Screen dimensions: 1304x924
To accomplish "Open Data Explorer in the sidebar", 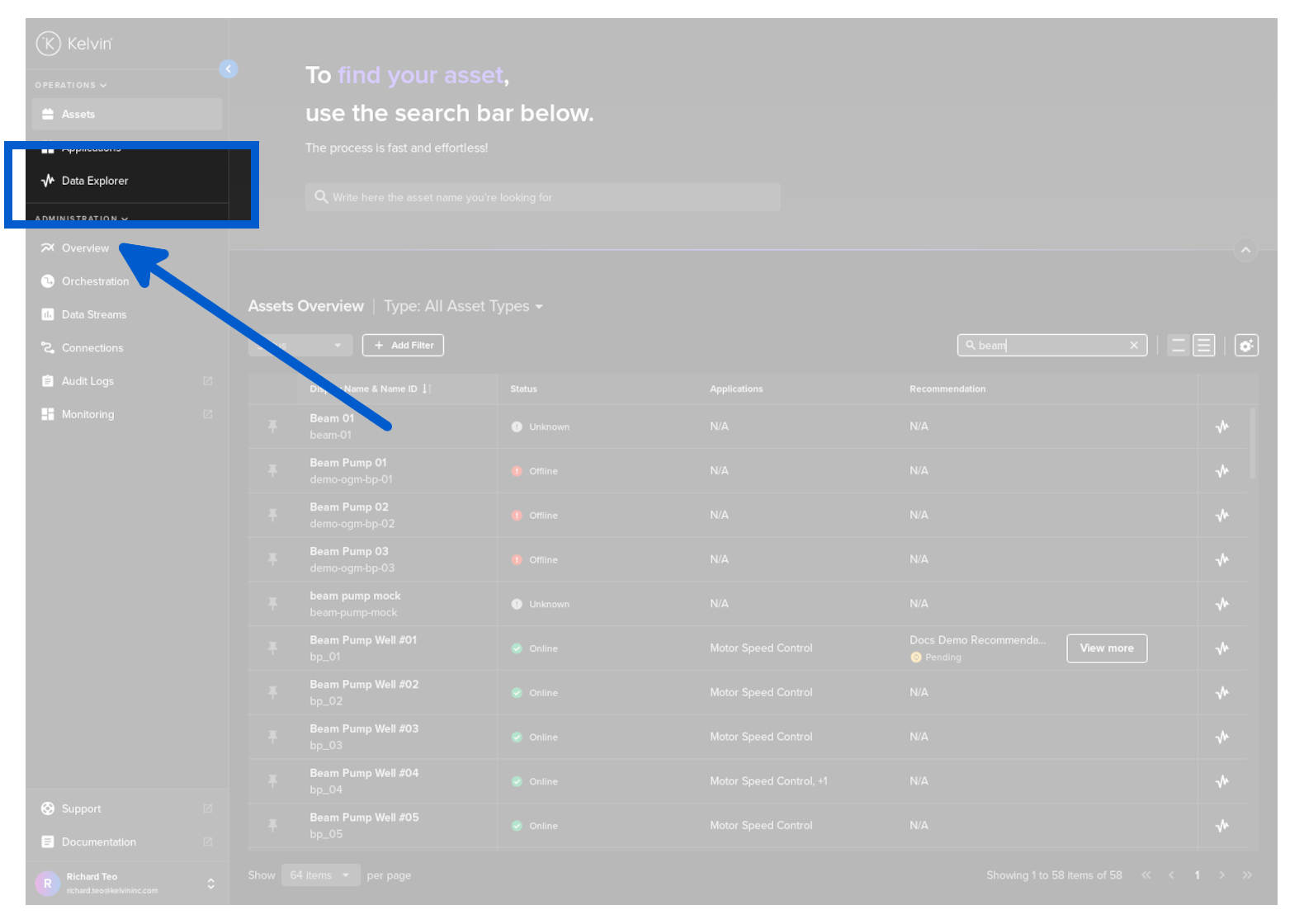I will click(x=94, y=181).
